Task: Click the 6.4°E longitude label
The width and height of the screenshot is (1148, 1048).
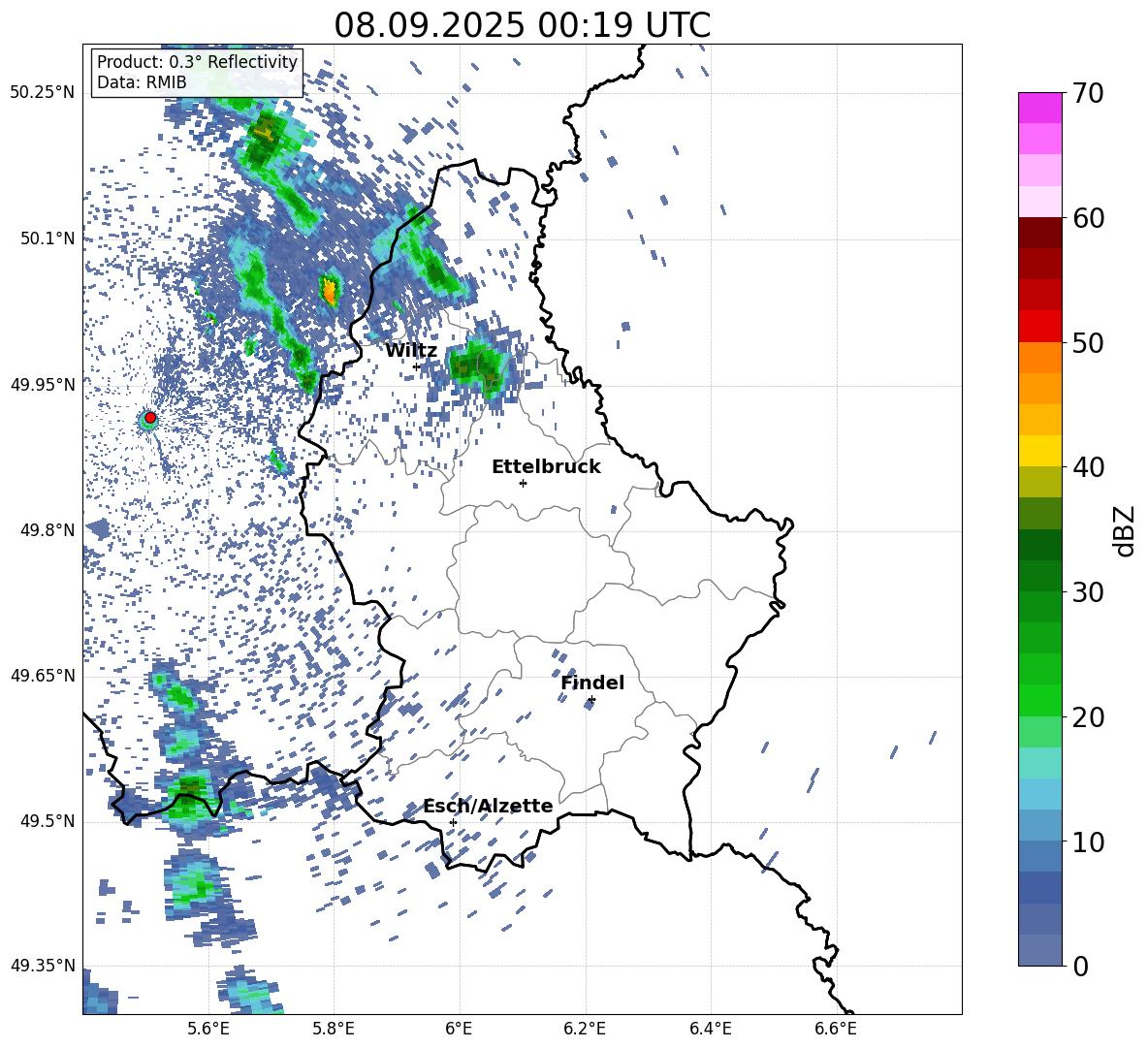Action: [710, 1029]
